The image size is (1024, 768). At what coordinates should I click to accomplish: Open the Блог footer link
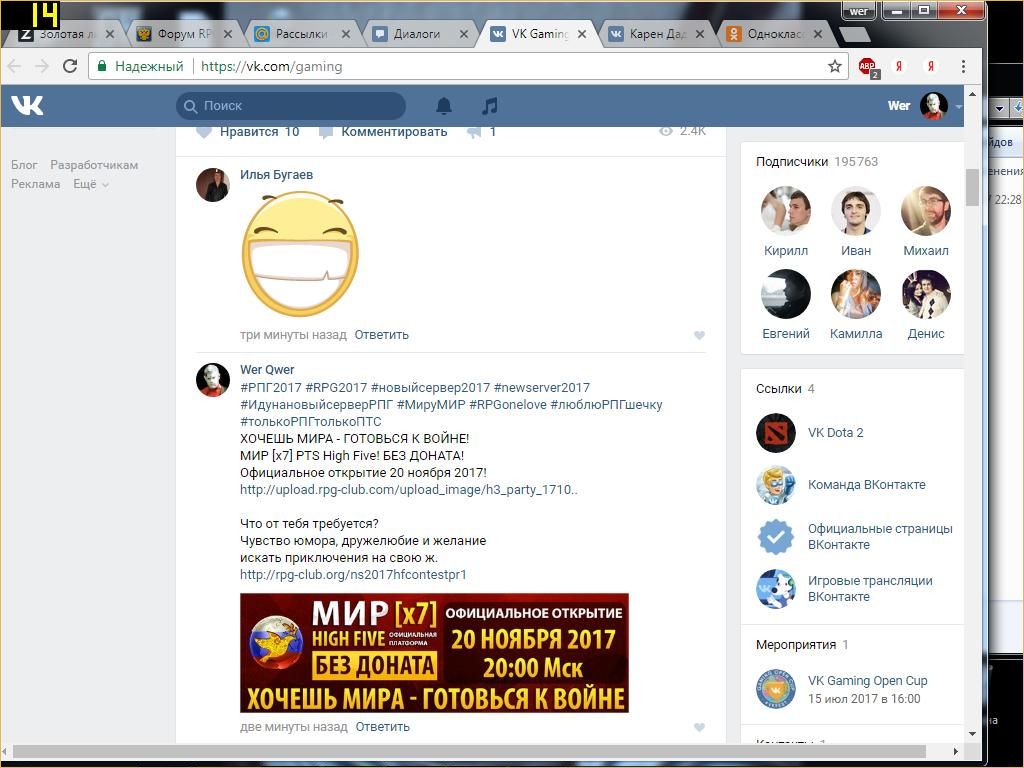coord(24,165)
